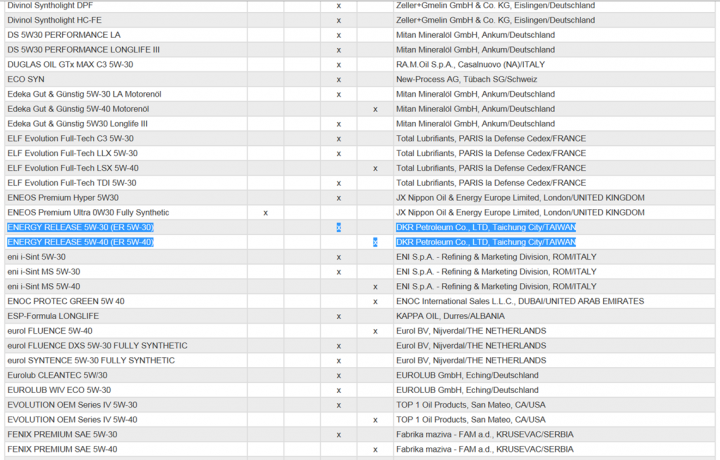This screenshot has width=720, height=460.
Task: Click New-Process AG, Tübach SG/Schweiz
Action: [x=467, y=79]
